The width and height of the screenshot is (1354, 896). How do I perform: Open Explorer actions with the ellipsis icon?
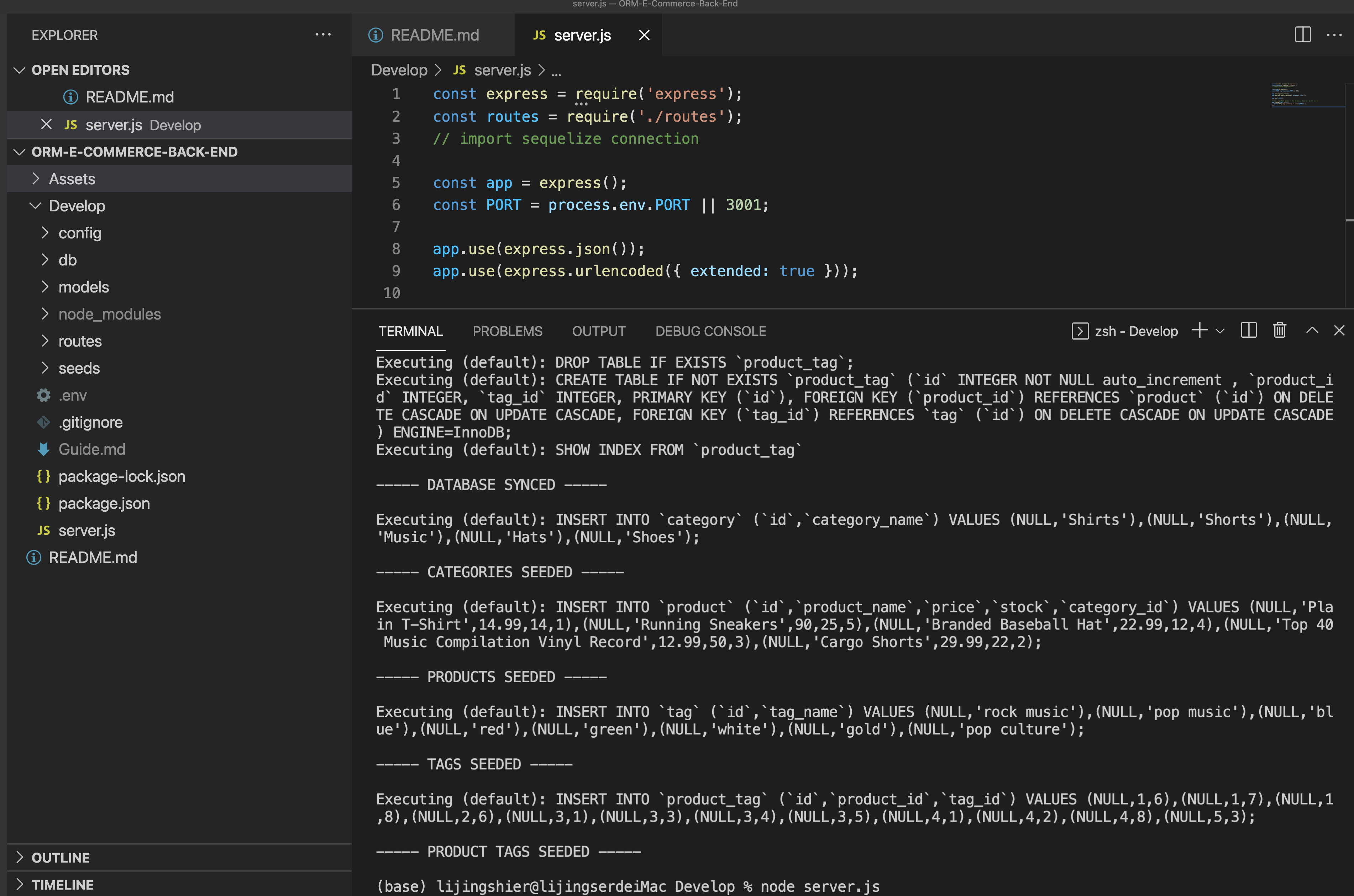tap(324, 35)
